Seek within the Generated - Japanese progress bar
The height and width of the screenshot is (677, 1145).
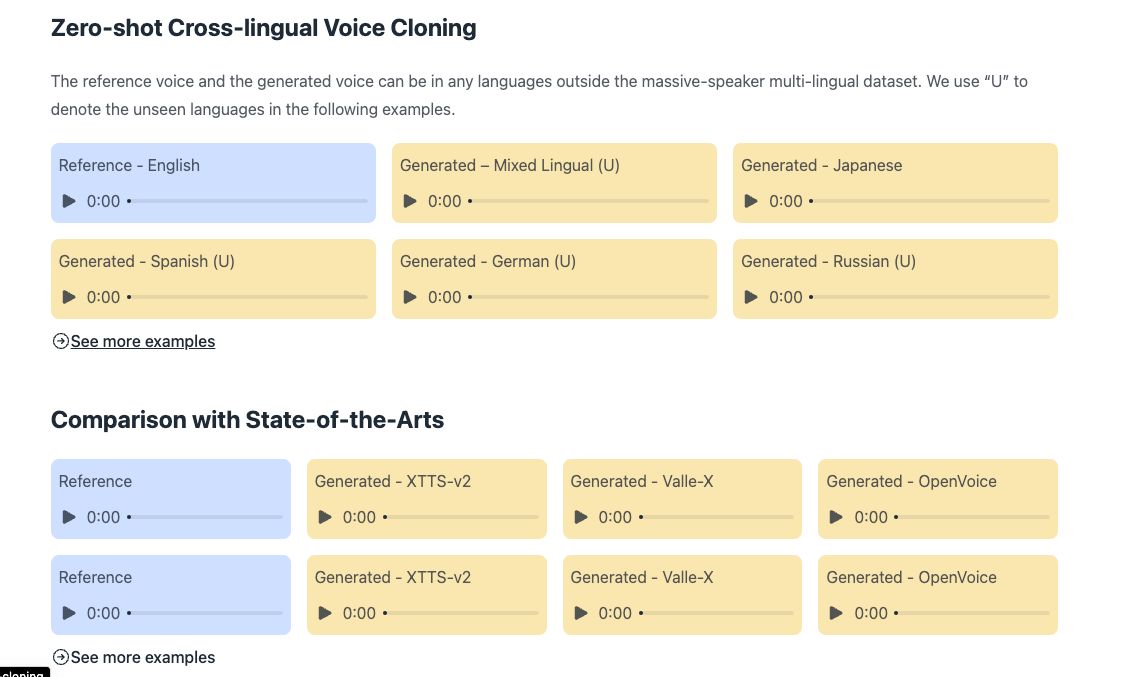(930, 201)
